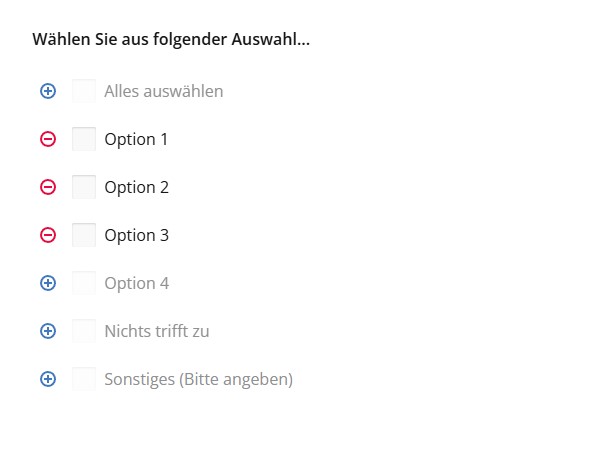Click the 'Sonstiges (Bitte angeben)' label text

[198, 379]
